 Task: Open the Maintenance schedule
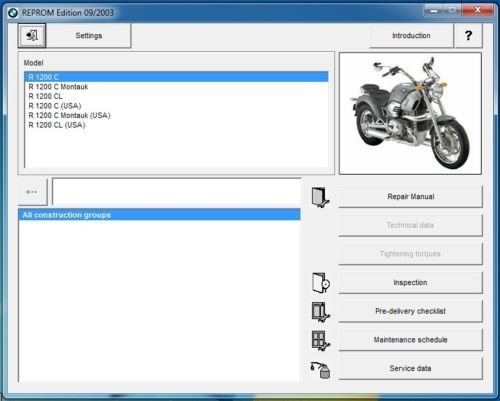(411, 340)
